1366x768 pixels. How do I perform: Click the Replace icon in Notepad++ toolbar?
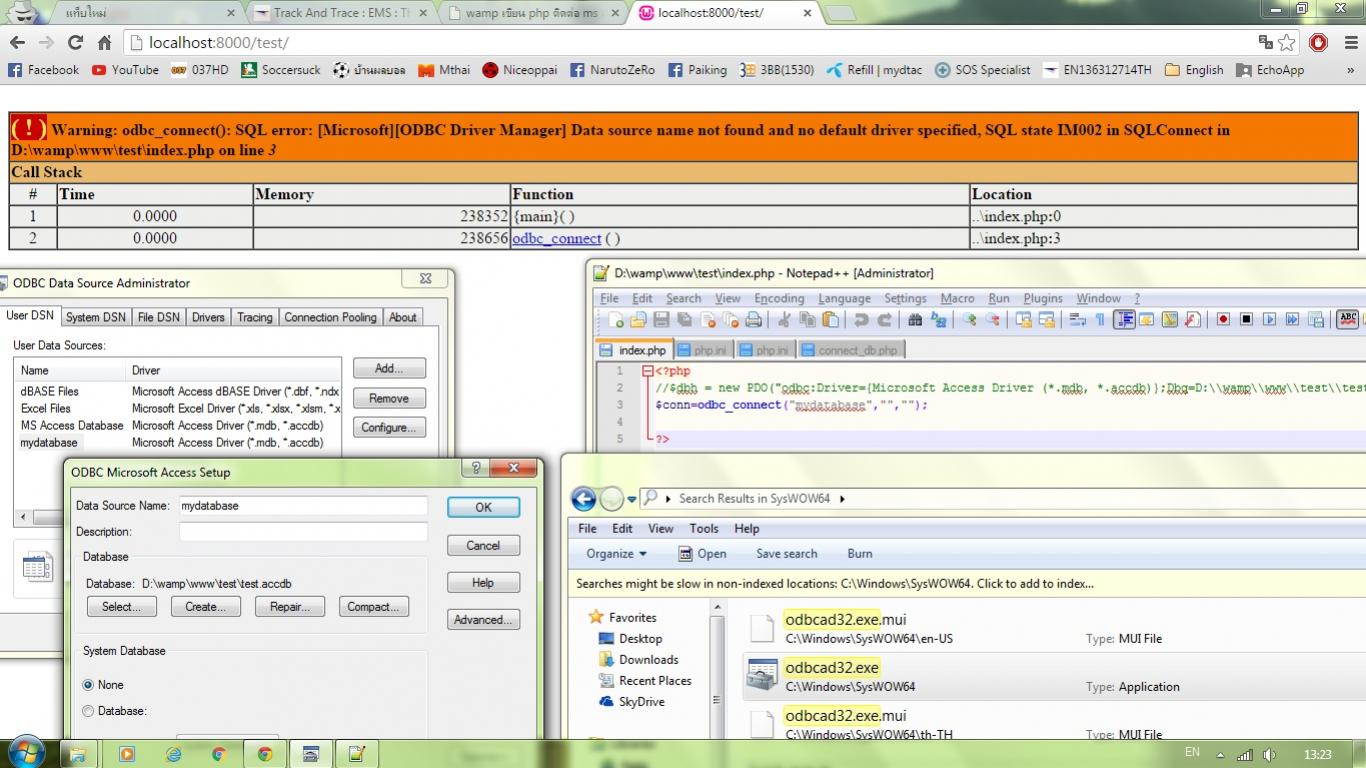pos(938,320)
